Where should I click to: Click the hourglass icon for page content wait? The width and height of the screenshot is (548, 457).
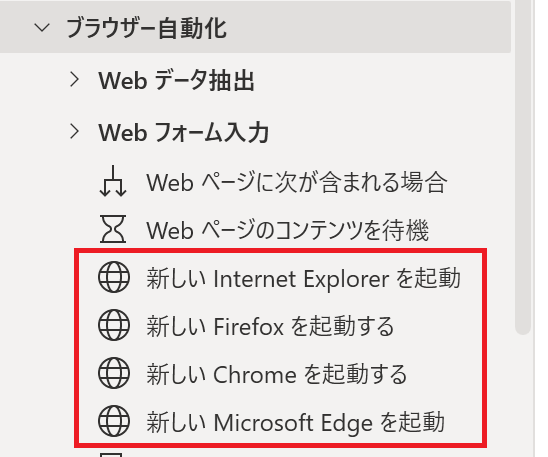click(x=113, y=229)
